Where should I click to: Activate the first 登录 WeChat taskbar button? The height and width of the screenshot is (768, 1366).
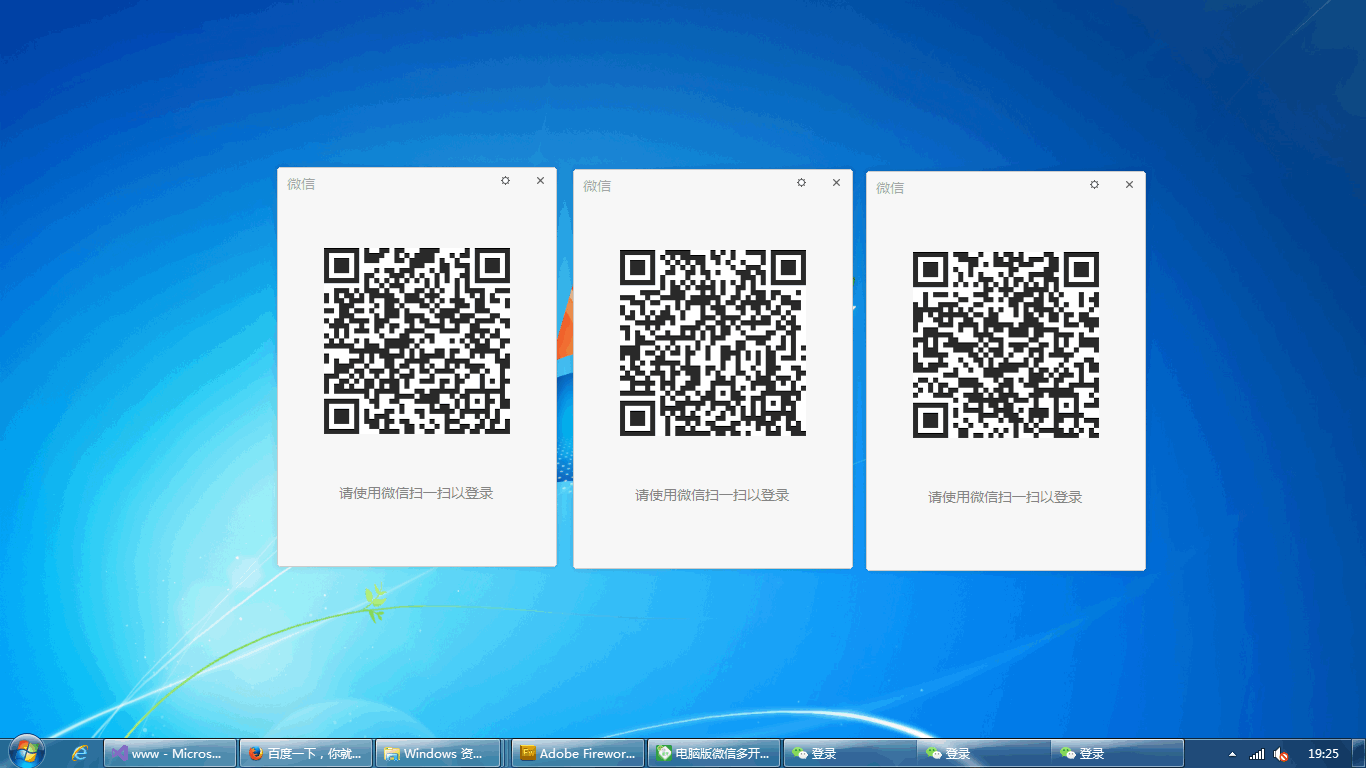[x=850, y=753]
